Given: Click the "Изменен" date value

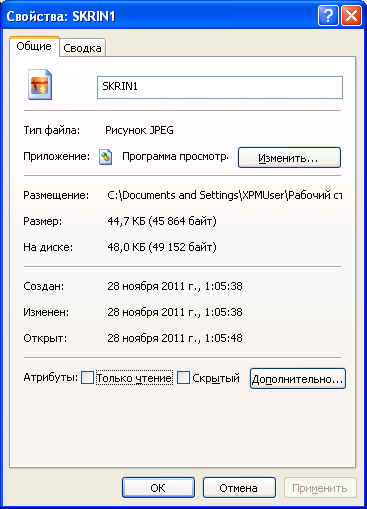Looking at the screenshot, I should point(175,312).
